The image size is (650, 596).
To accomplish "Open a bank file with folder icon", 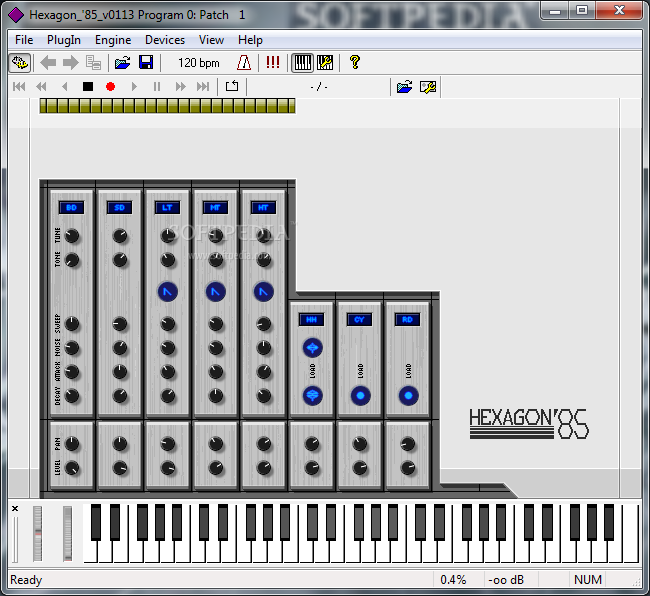I will [122, 63].
